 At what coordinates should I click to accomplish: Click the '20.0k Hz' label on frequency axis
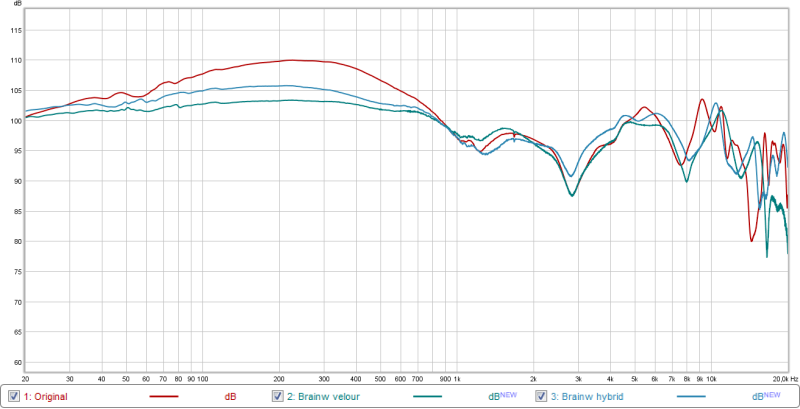pos(783,380)
